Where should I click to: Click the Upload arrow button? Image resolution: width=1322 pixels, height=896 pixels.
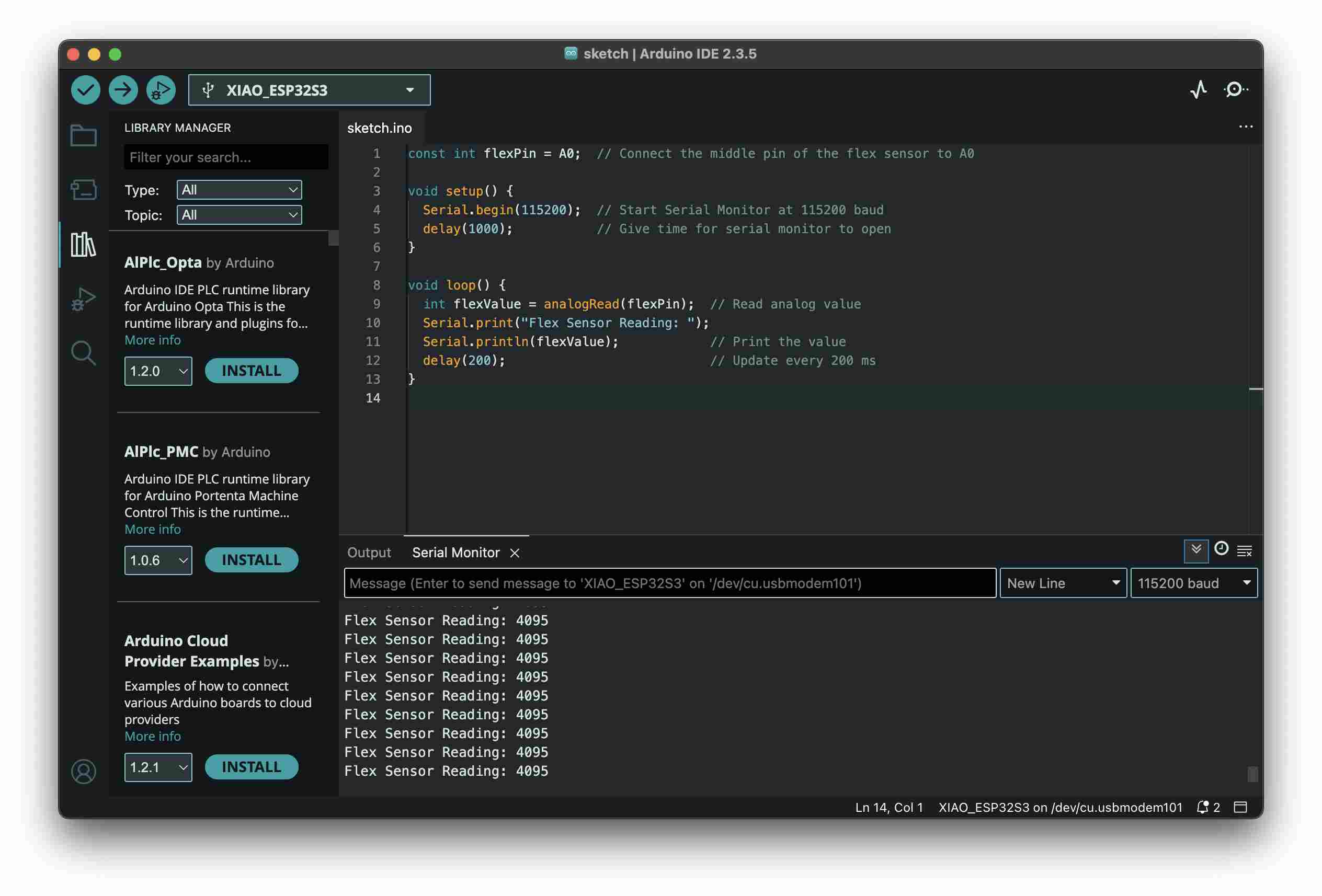pos(123,90)
